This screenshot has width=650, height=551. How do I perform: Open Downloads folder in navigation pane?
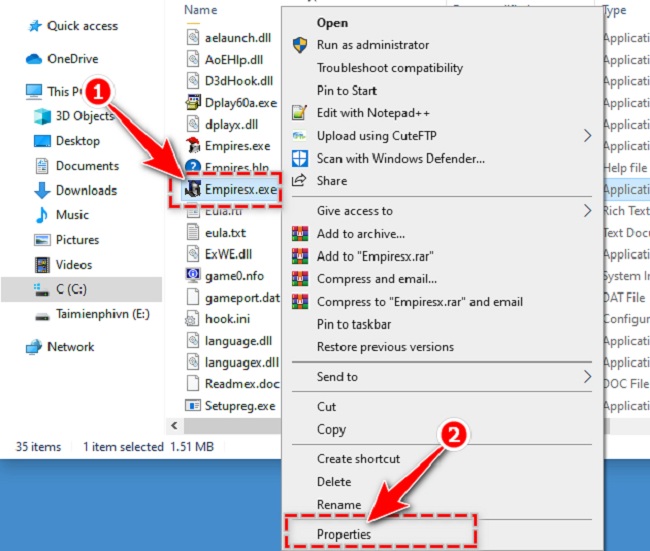86,190
